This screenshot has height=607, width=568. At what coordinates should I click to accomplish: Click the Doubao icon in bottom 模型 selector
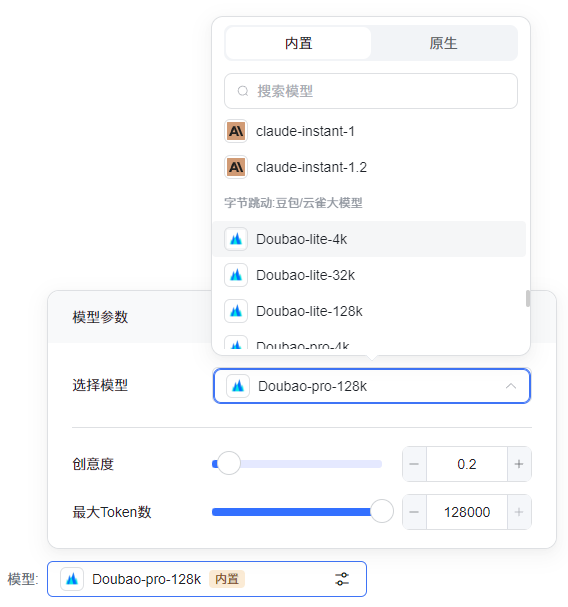pos(72,579)
